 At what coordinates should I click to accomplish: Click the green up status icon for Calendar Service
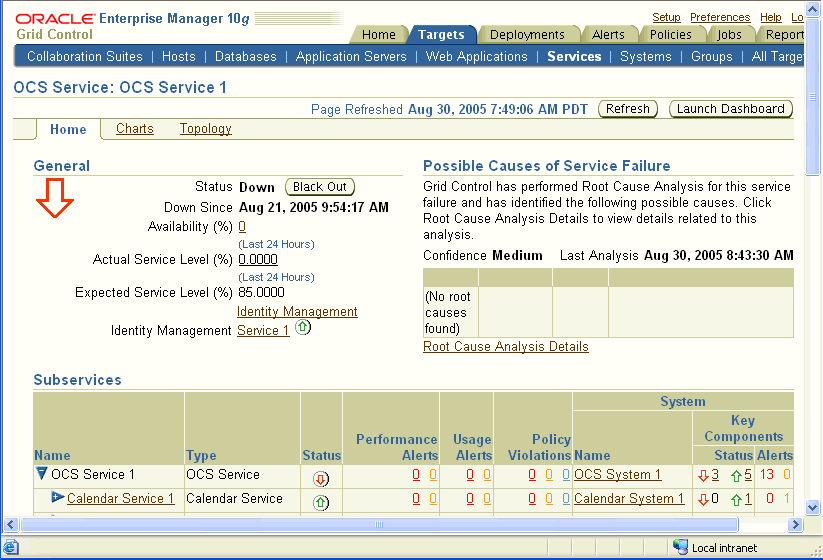click(x=321, y=501)
